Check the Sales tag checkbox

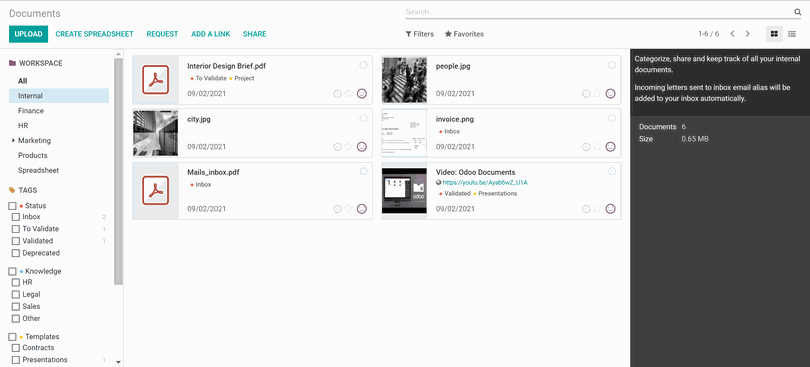pyautogui.click(x=16, y=307)
